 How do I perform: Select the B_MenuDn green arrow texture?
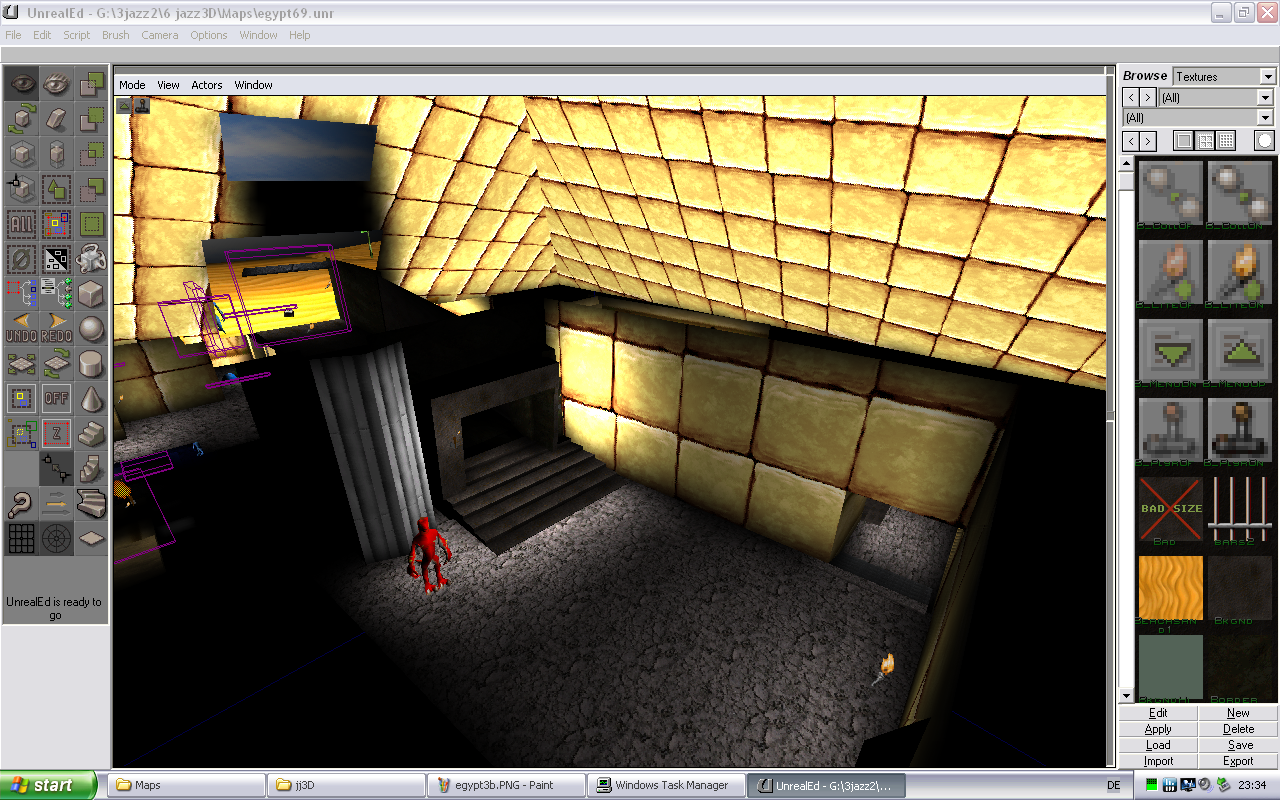[x=1171, y=351]
